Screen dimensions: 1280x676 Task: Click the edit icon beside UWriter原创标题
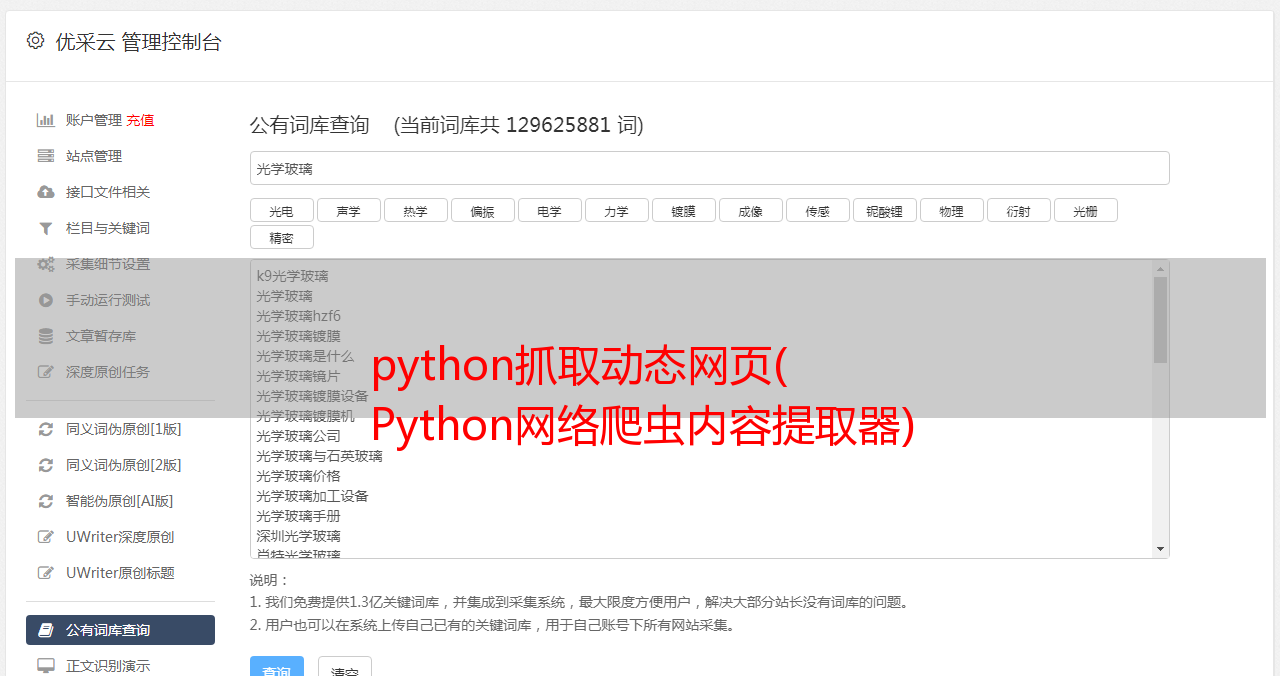pyautogui.click(x=45, y=573)
